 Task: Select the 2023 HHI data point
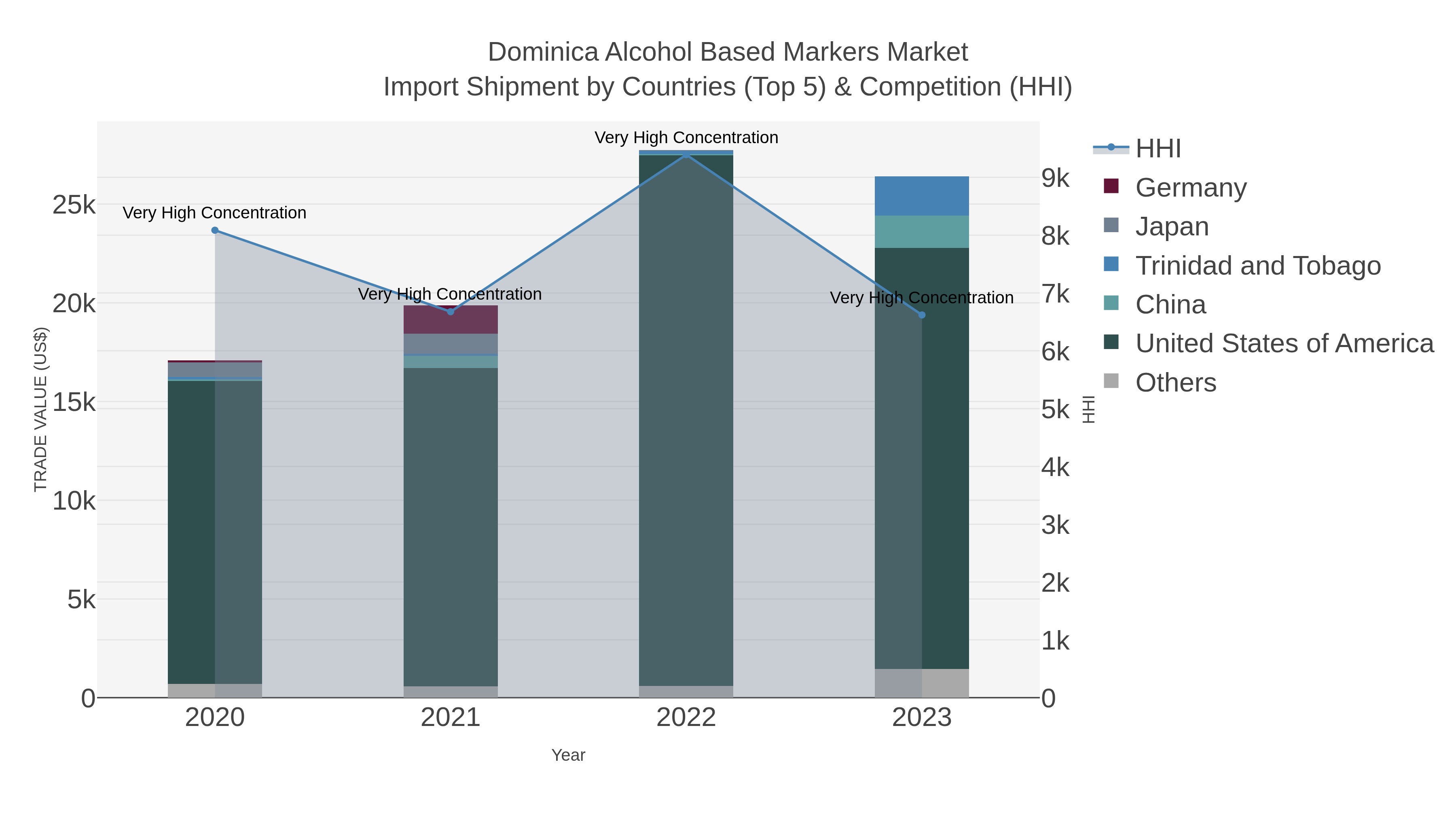pyautogui.click(x=922, y=315)
